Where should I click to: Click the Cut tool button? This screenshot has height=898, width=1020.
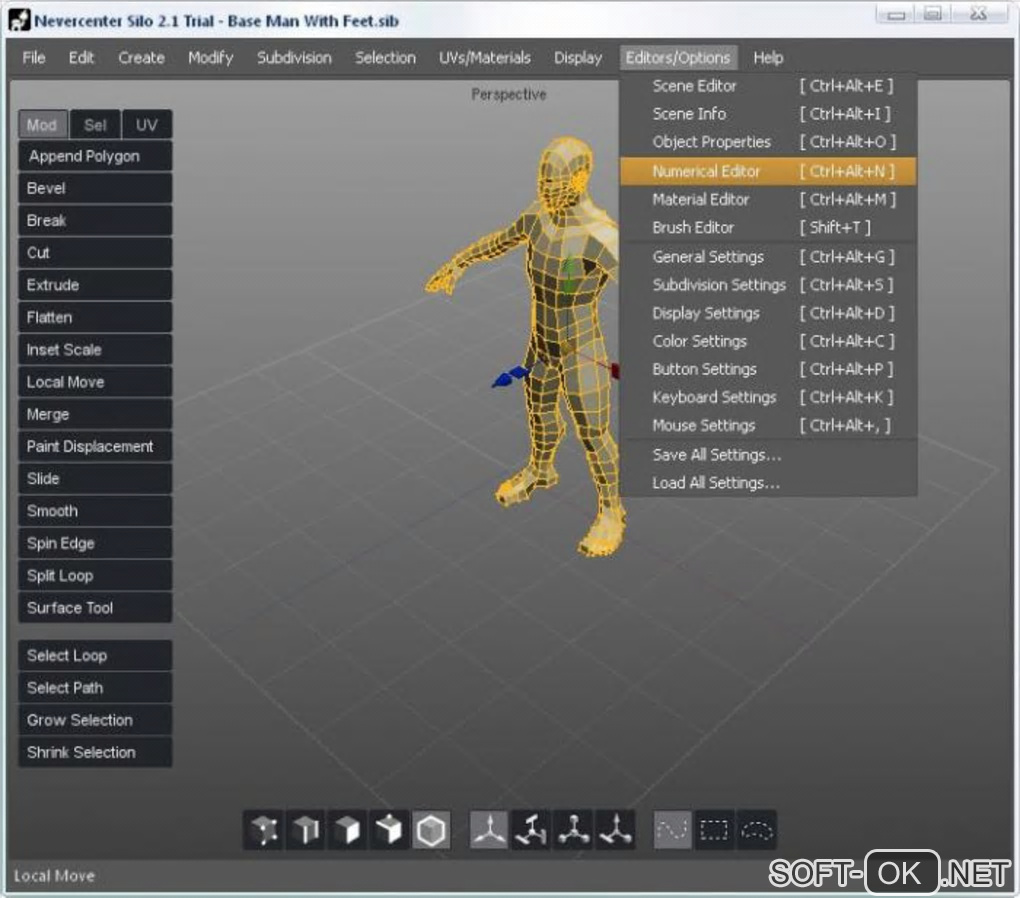(x=95, y=253)
